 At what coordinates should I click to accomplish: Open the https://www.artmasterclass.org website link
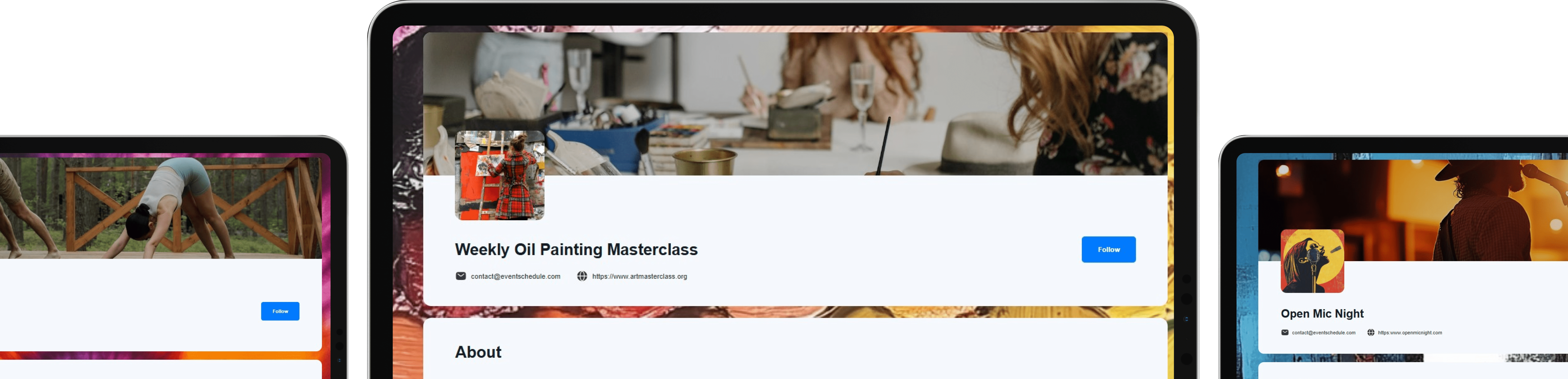click(639, 276)
